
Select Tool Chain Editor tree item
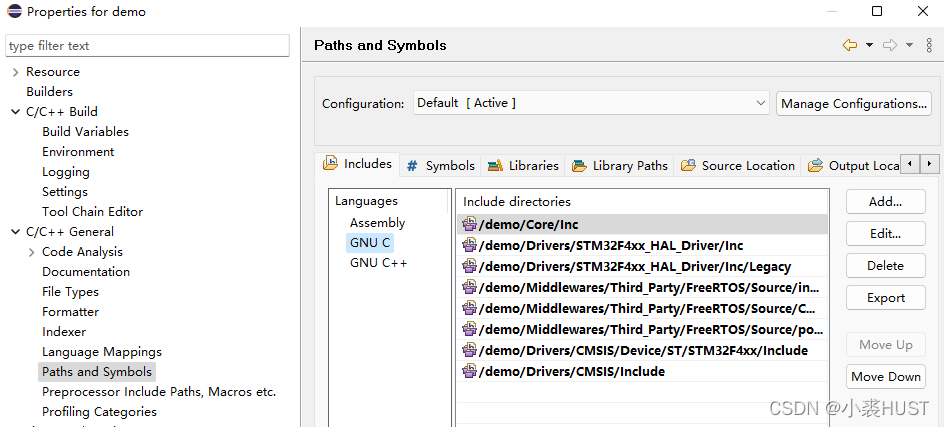93,212
